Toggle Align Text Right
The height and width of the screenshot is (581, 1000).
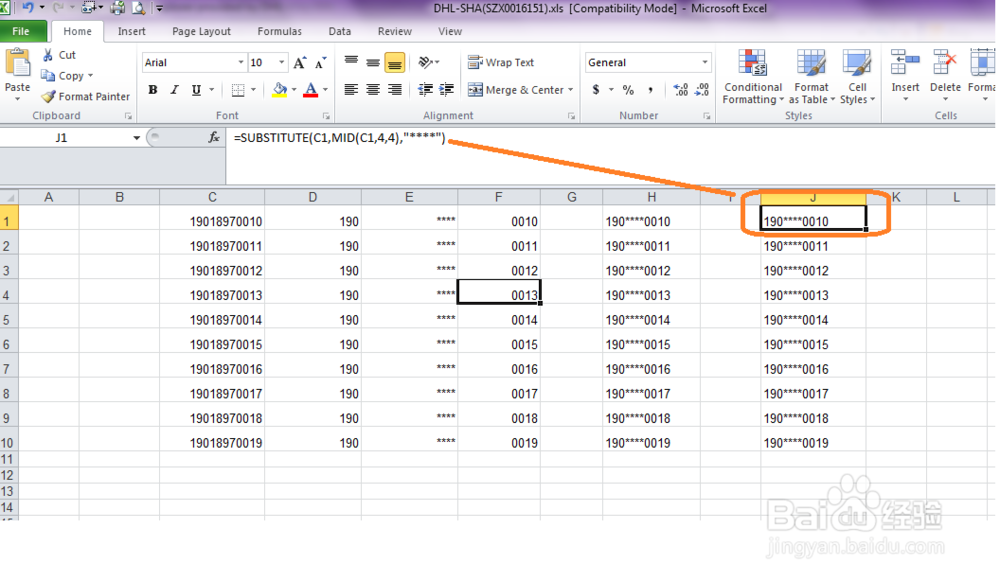(395, 90)
